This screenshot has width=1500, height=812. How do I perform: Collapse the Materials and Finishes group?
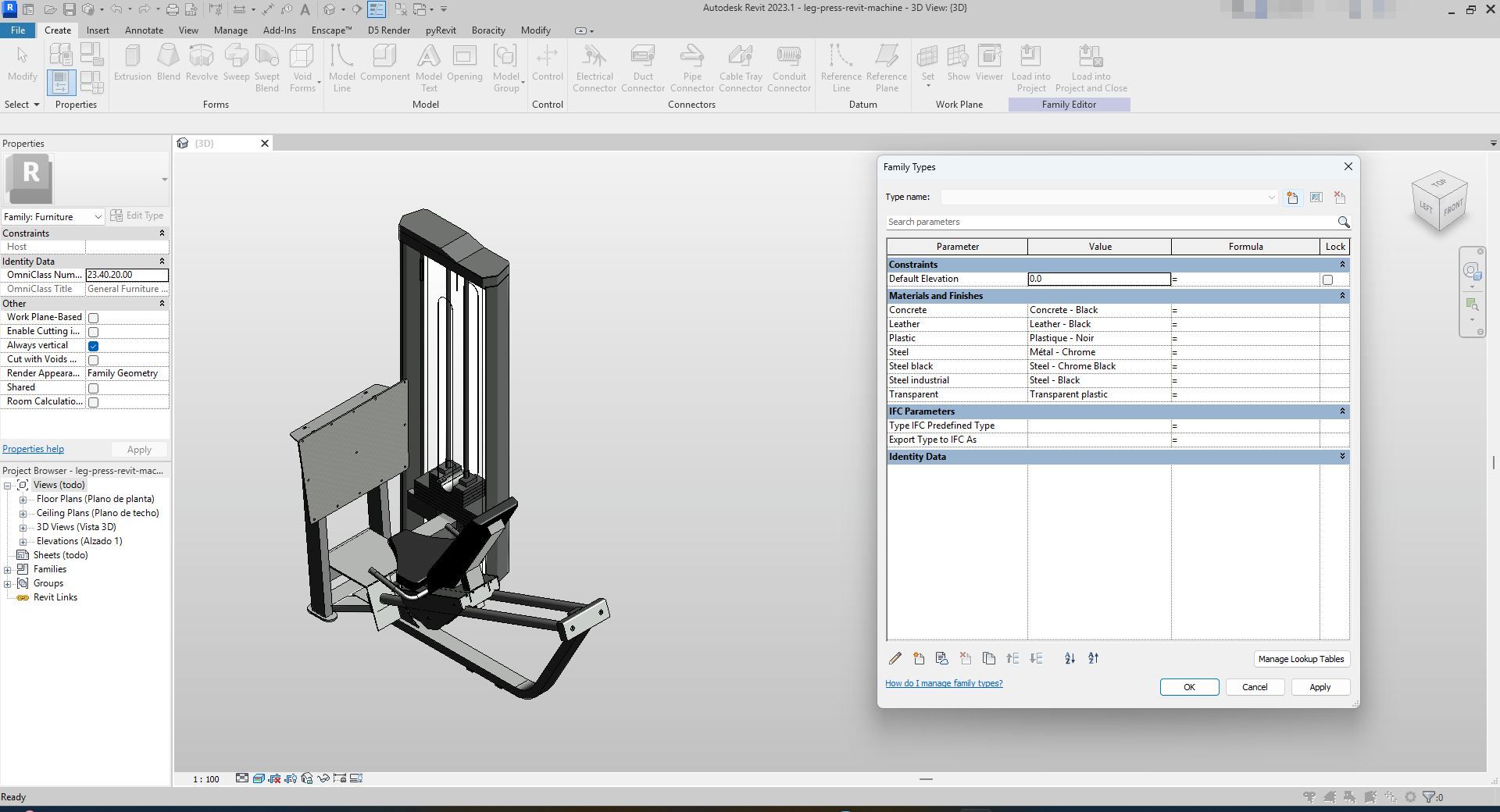[1342, 296]
